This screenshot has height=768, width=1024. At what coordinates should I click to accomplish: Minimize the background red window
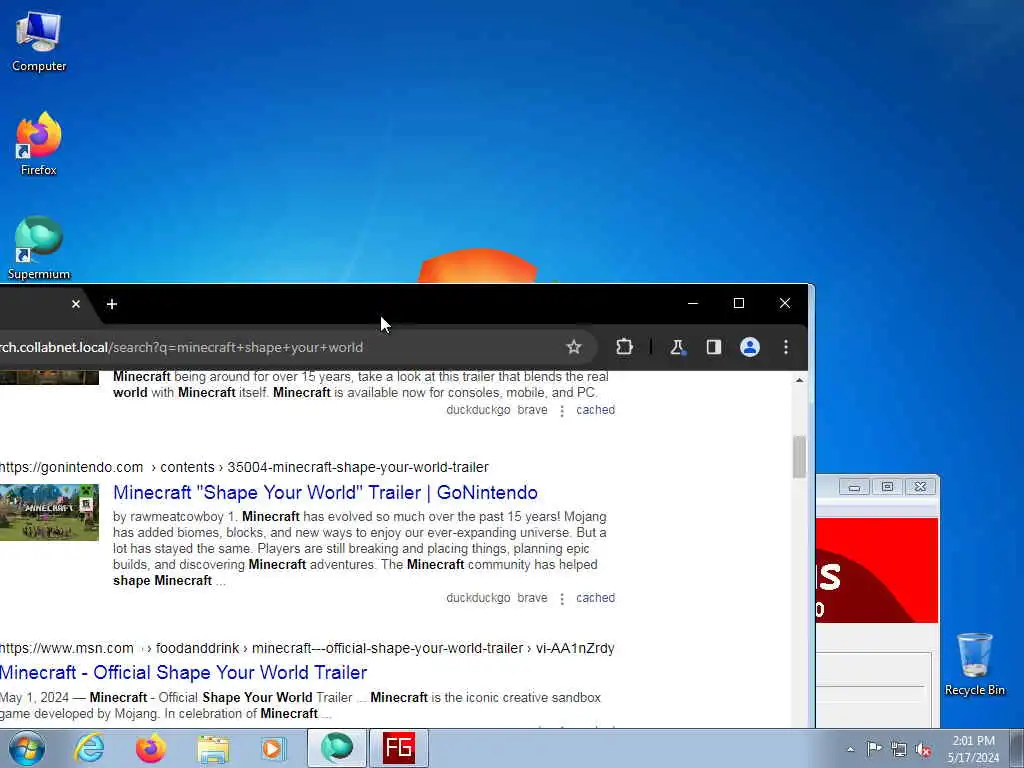click(854, 487)
